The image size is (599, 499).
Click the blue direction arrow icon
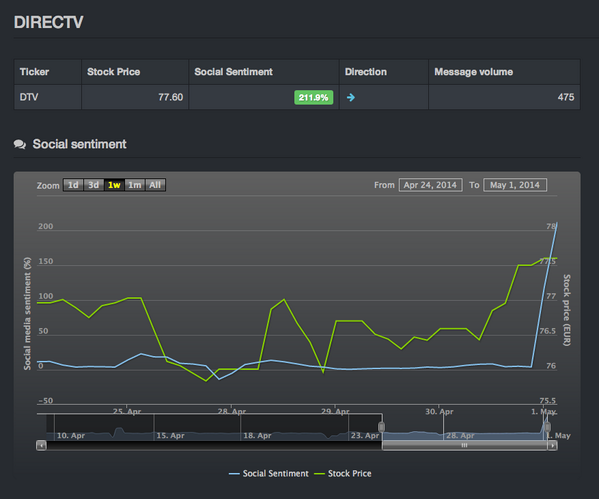click(x=351, y=97)
